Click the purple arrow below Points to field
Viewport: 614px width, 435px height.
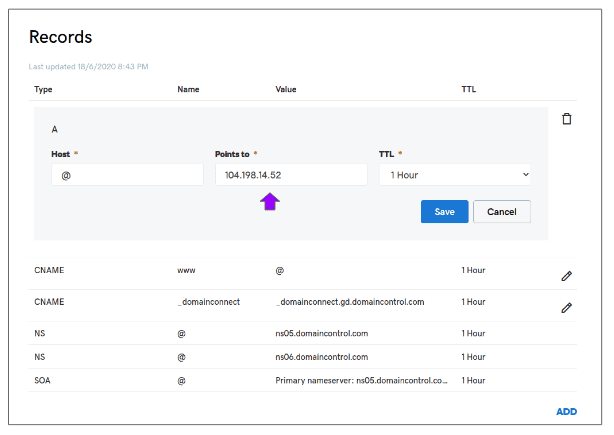point(270,202)
